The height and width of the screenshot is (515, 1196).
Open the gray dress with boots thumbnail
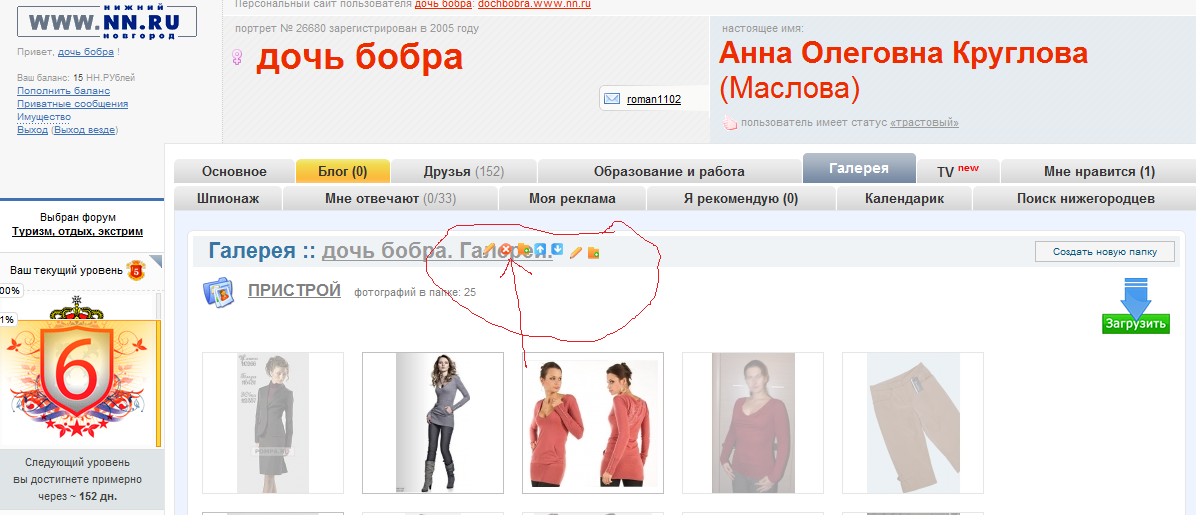coord(432,423)
